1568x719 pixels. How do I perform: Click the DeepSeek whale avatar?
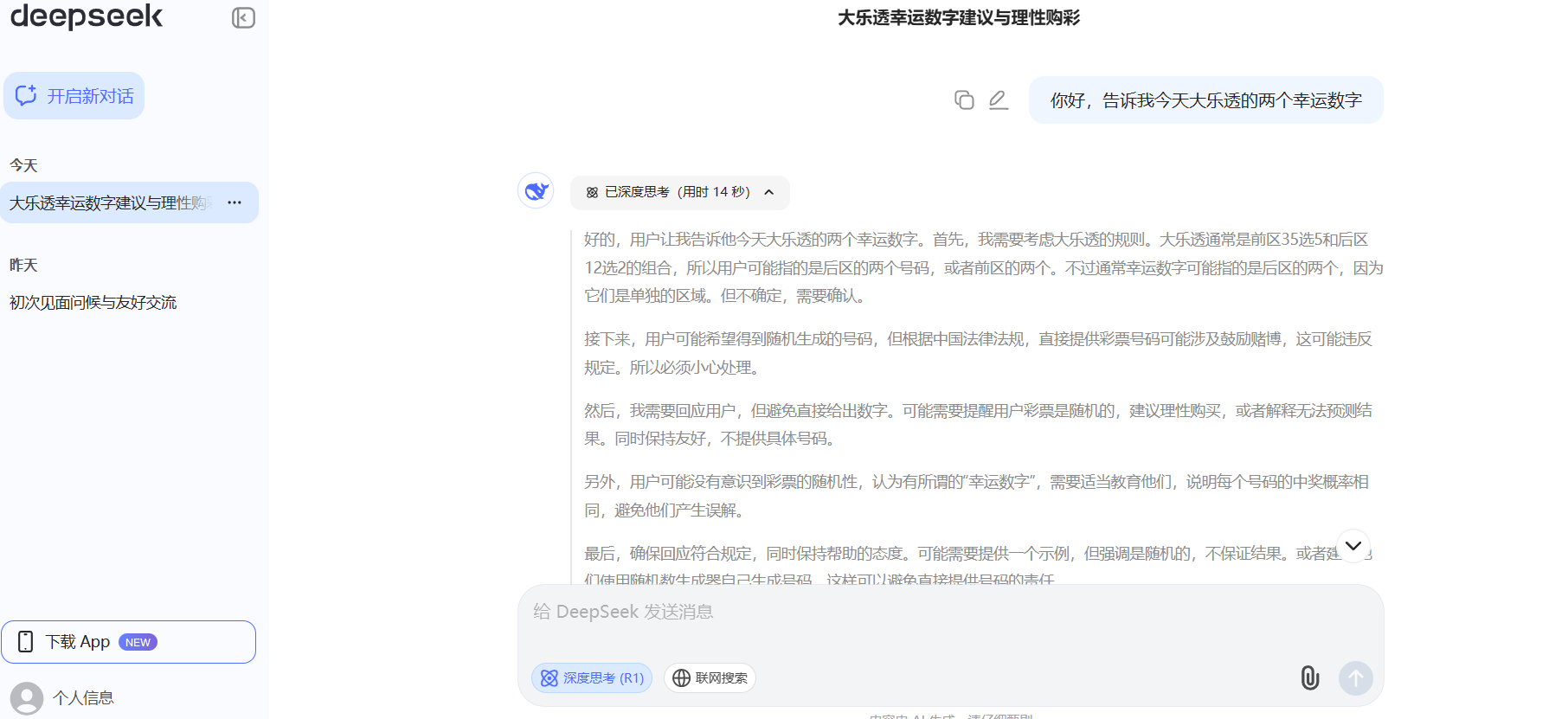tap(536, 190)
